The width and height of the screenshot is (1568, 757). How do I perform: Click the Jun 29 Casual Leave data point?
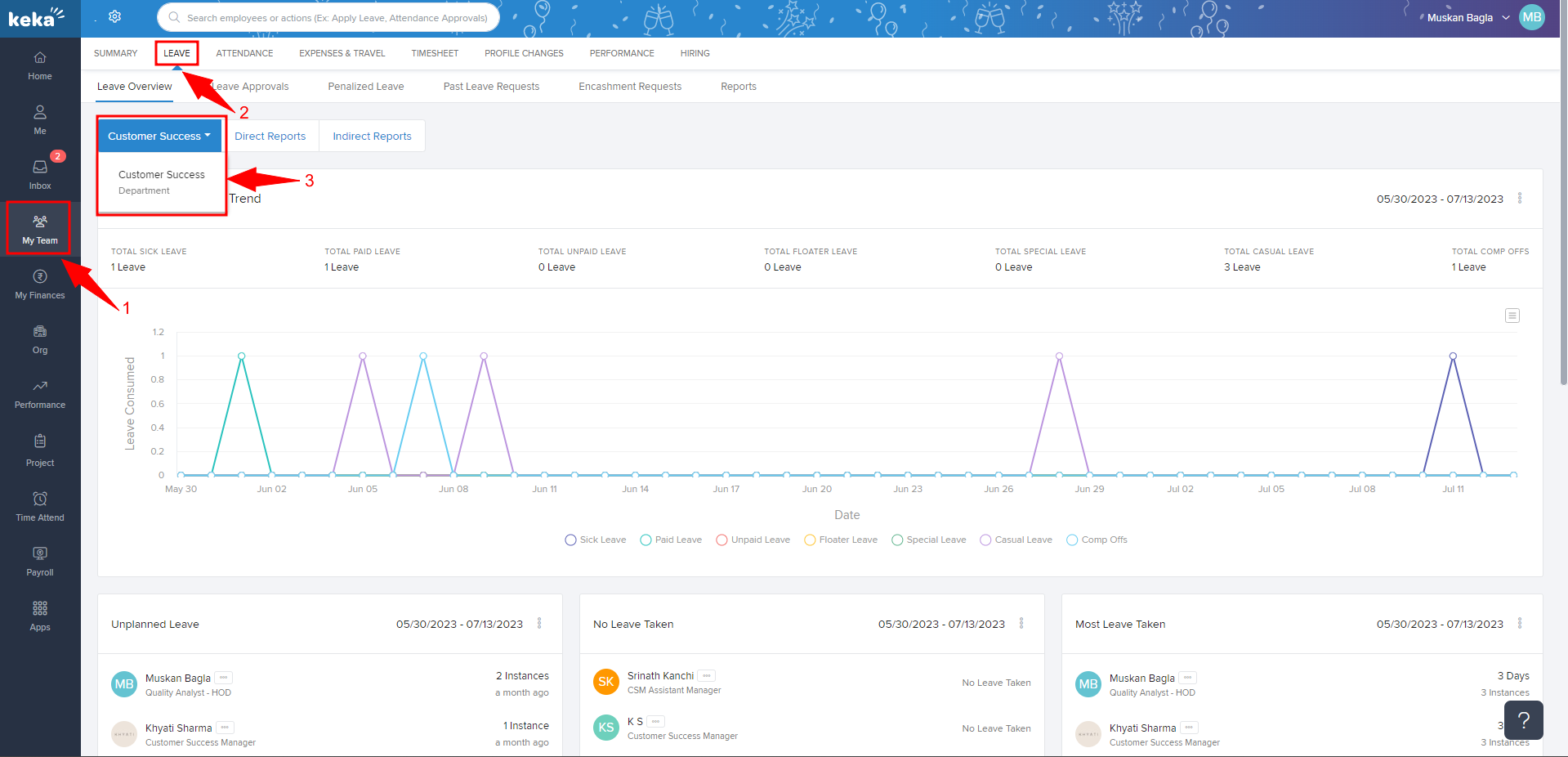coord(1059,356)
